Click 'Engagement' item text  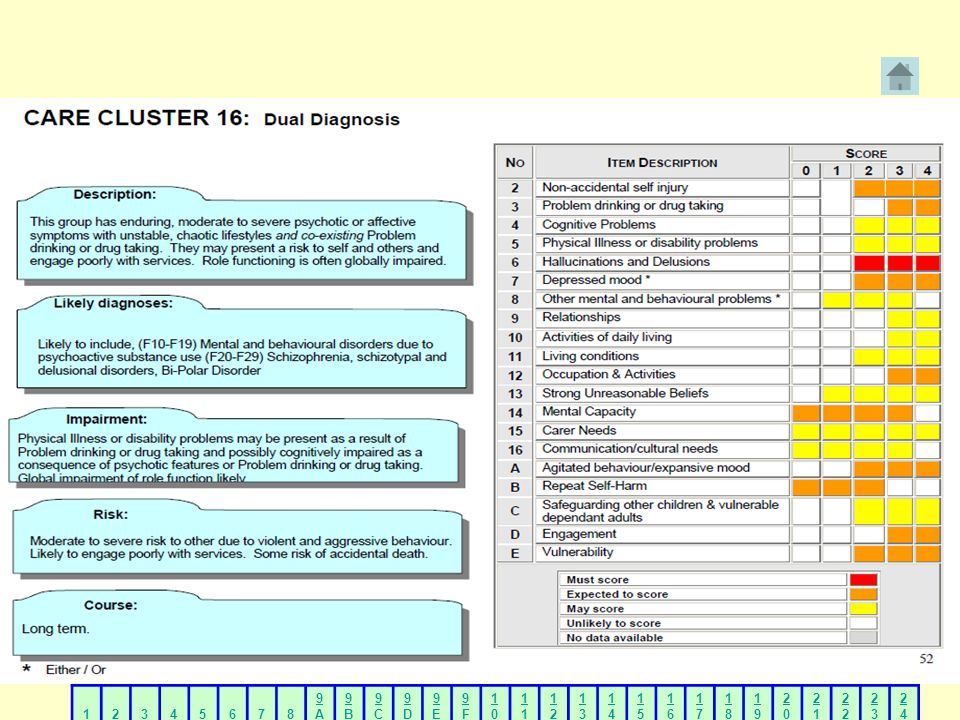click(579, 534)
